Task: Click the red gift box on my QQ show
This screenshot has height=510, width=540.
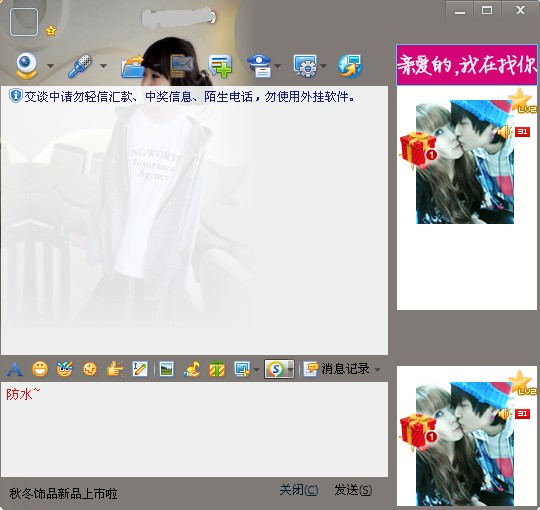Action: click(x=418, y=433)
